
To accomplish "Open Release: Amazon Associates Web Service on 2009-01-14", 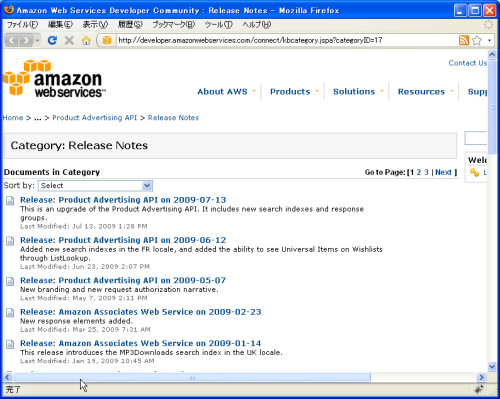I will tap(141, 343).
